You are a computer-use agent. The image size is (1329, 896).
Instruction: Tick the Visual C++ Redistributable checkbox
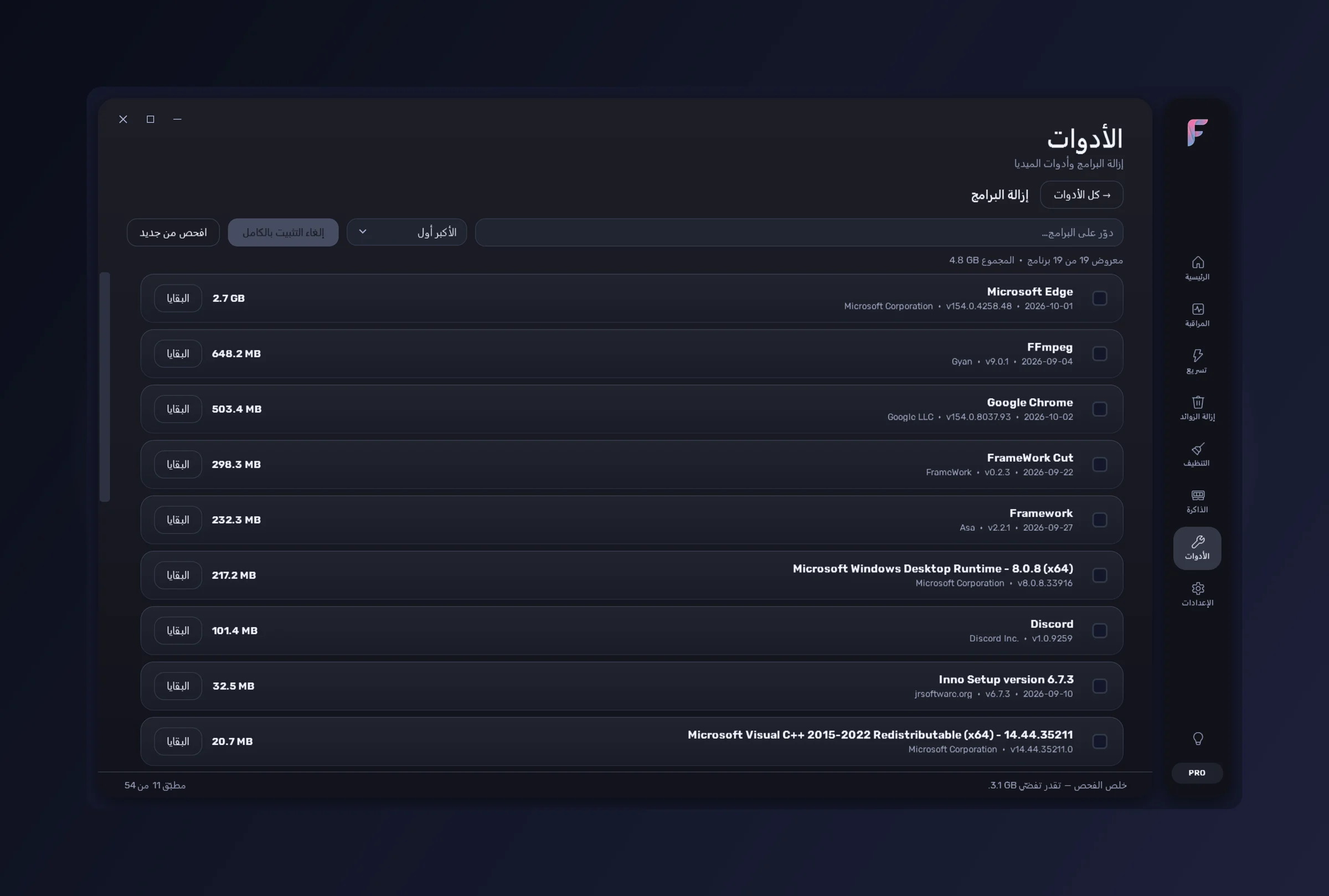pos(1100,741)
